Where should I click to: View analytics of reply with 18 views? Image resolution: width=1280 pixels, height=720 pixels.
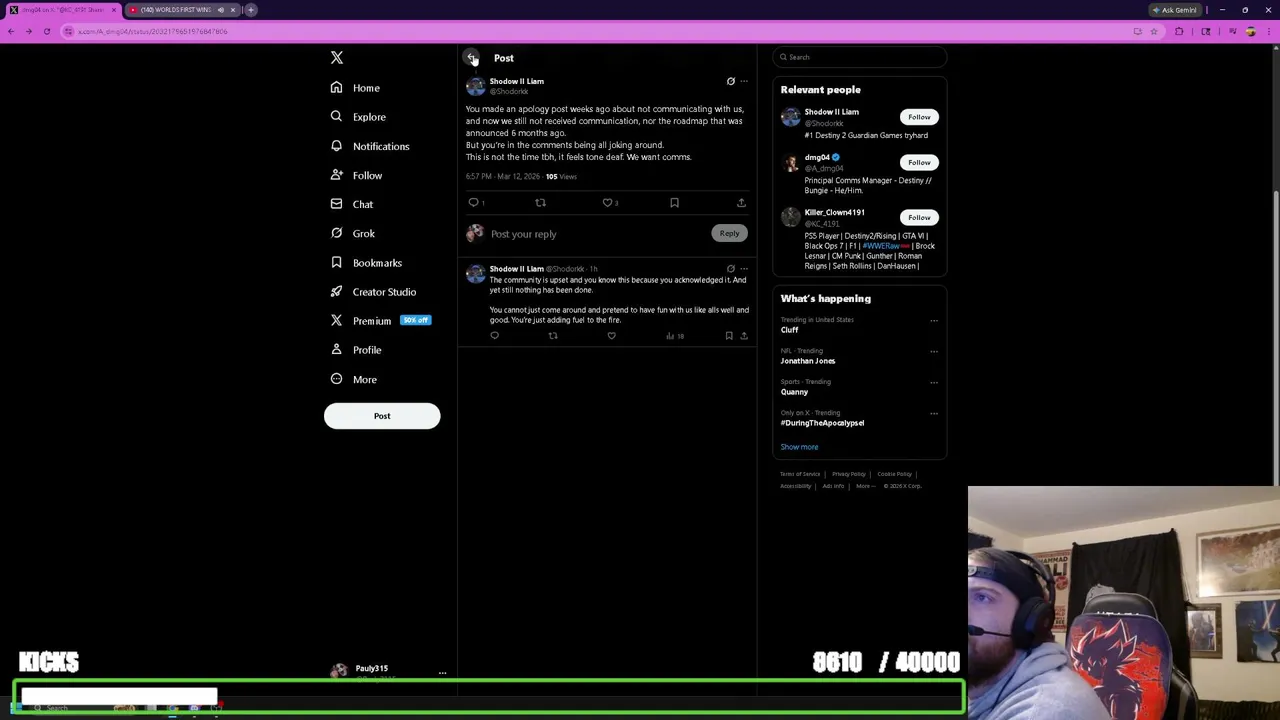pos(675,336)
